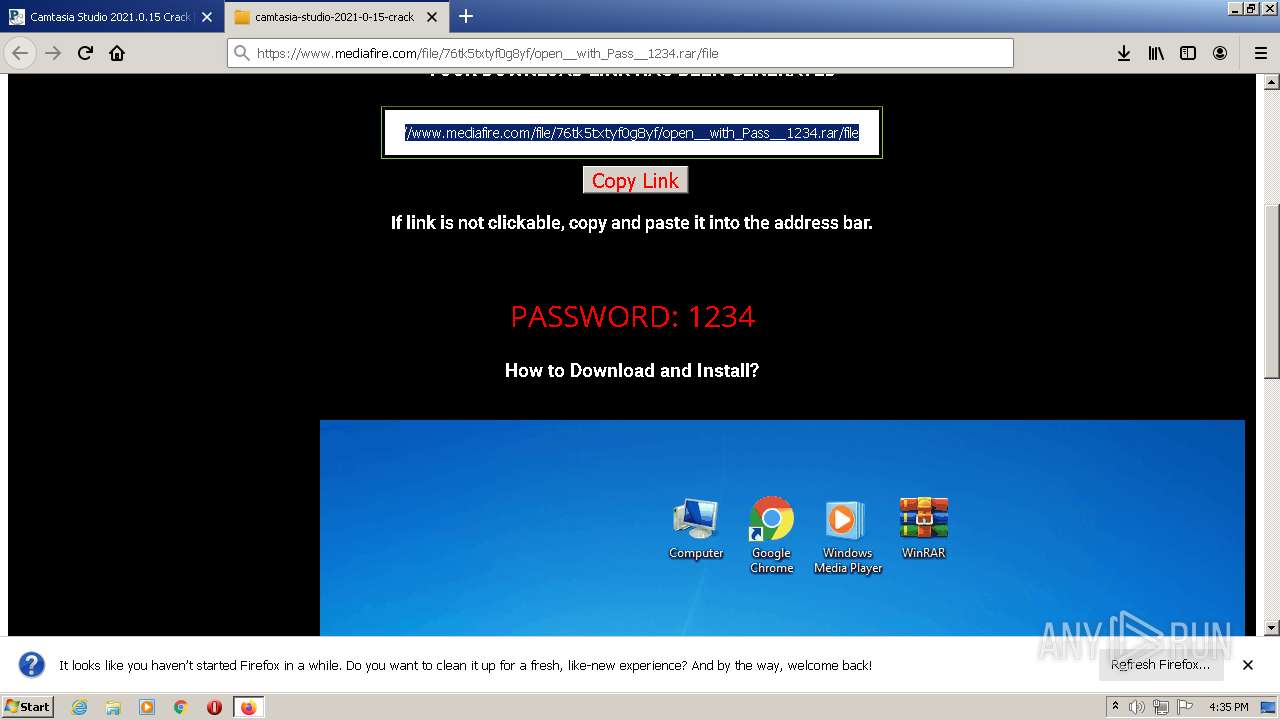Click the WinRAR icon in the image
The width and height of the screenshot is (1280, 720).
[x=923, y=528]
